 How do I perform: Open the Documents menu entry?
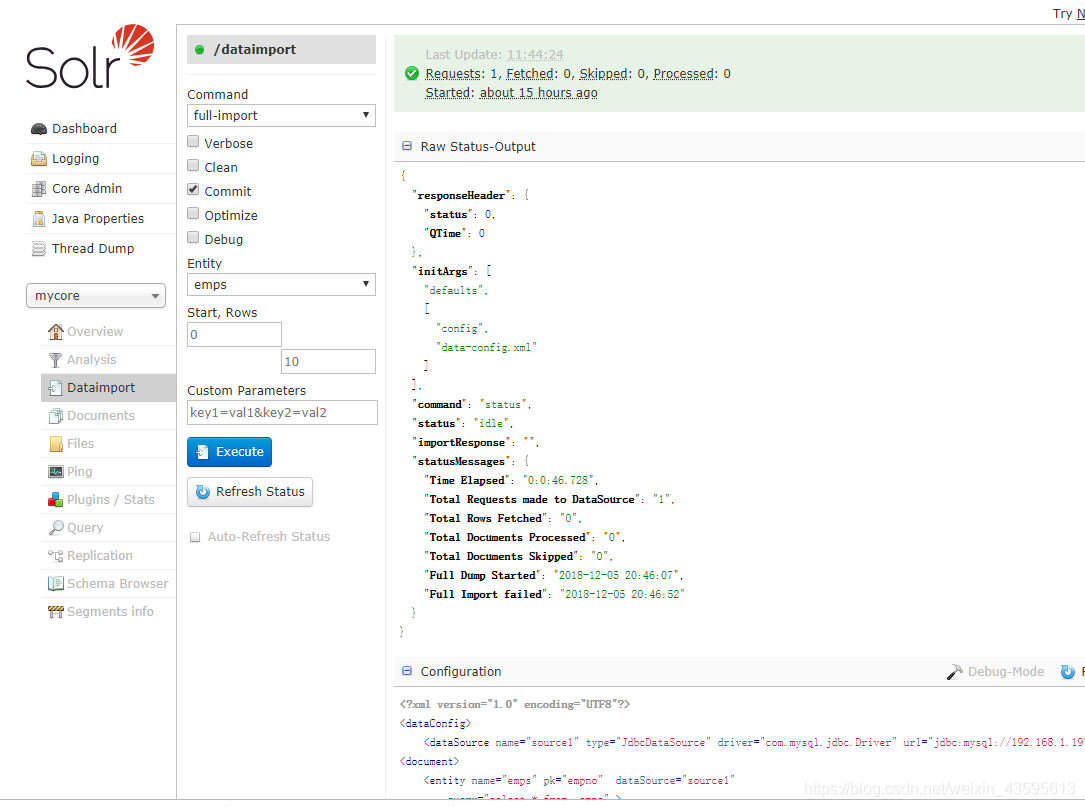pyautogui.click(x=101, y=416)
